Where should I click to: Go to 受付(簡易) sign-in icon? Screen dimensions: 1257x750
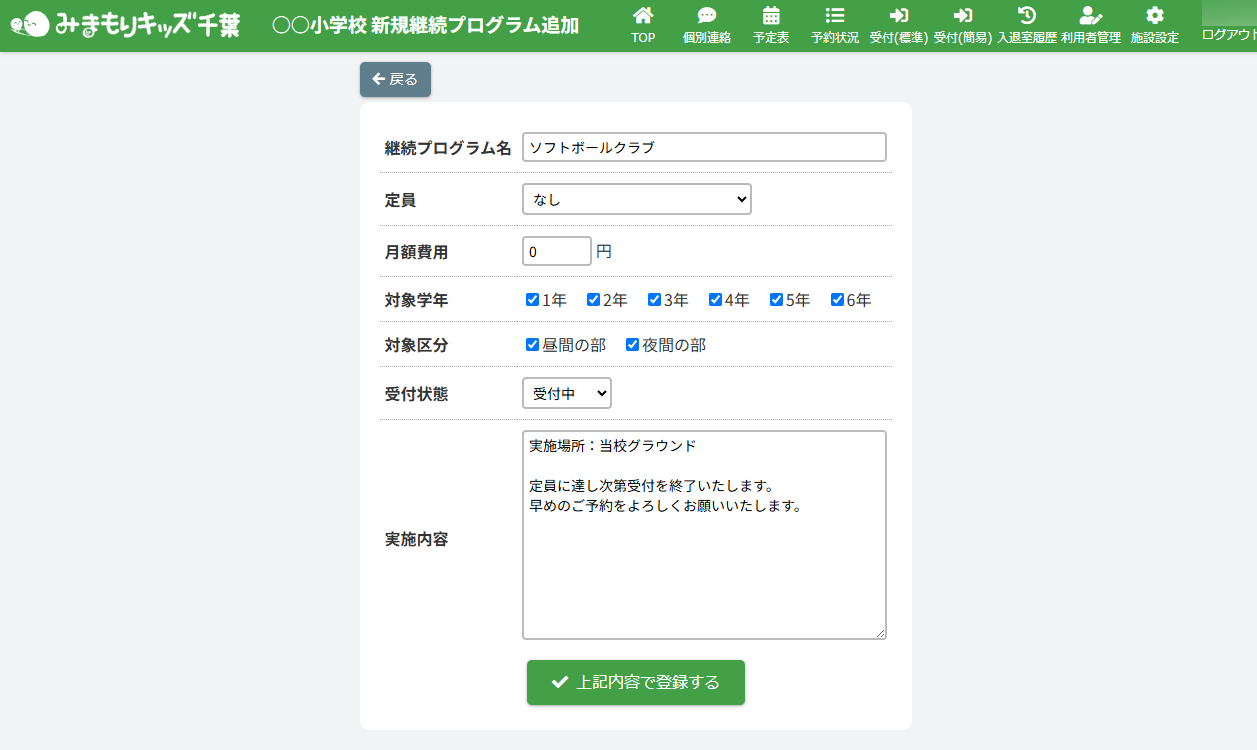pyautogui.click(x=963, y=16)
